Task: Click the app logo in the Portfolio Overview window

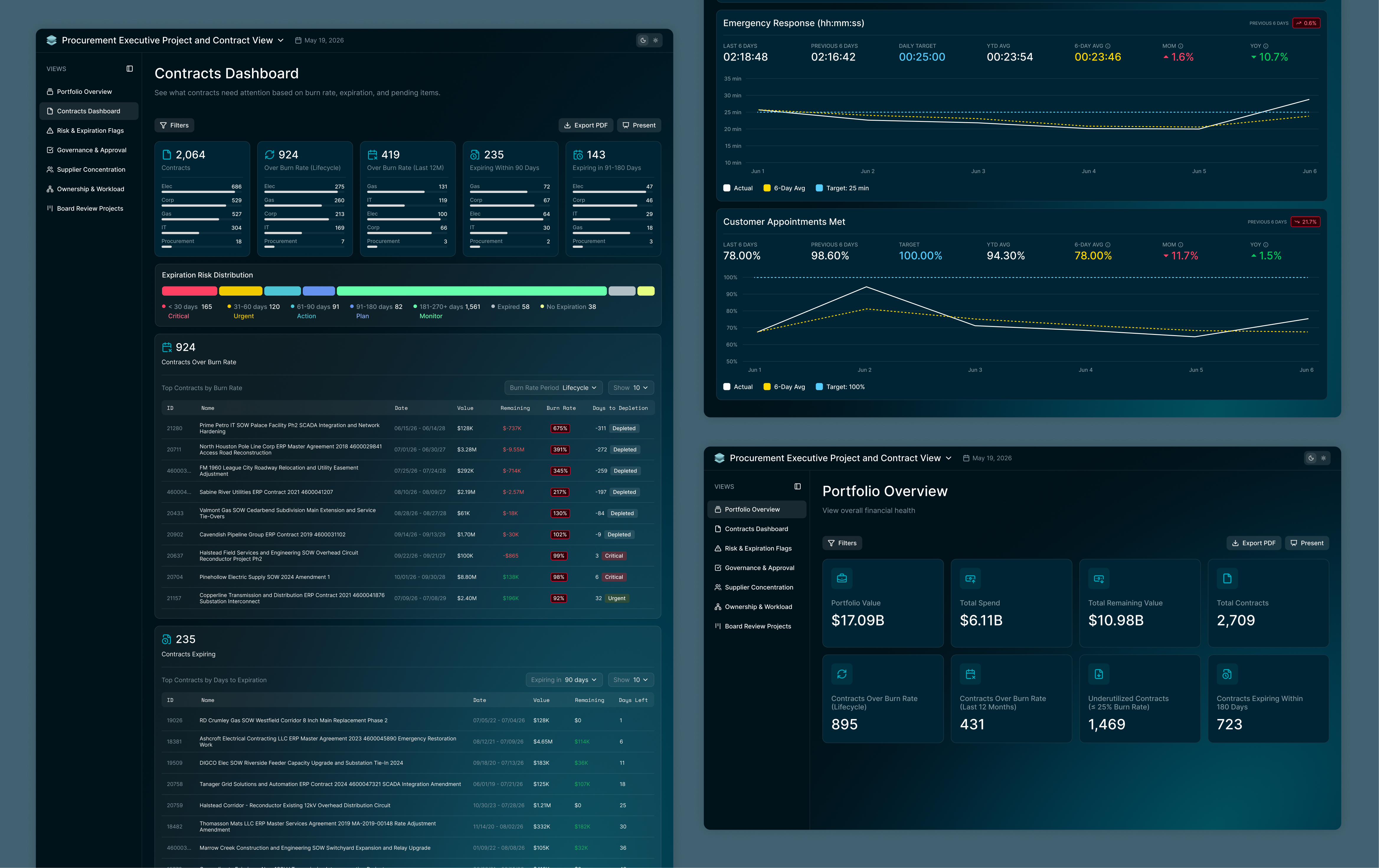Action: (x=719, y=458)
